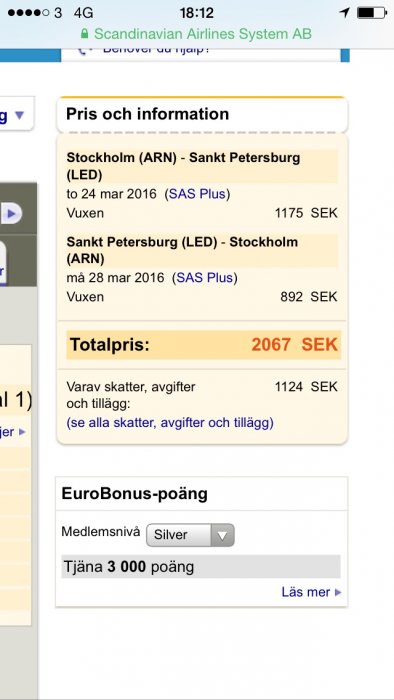Click the Silver dropdown arrow button

[222, 535]
